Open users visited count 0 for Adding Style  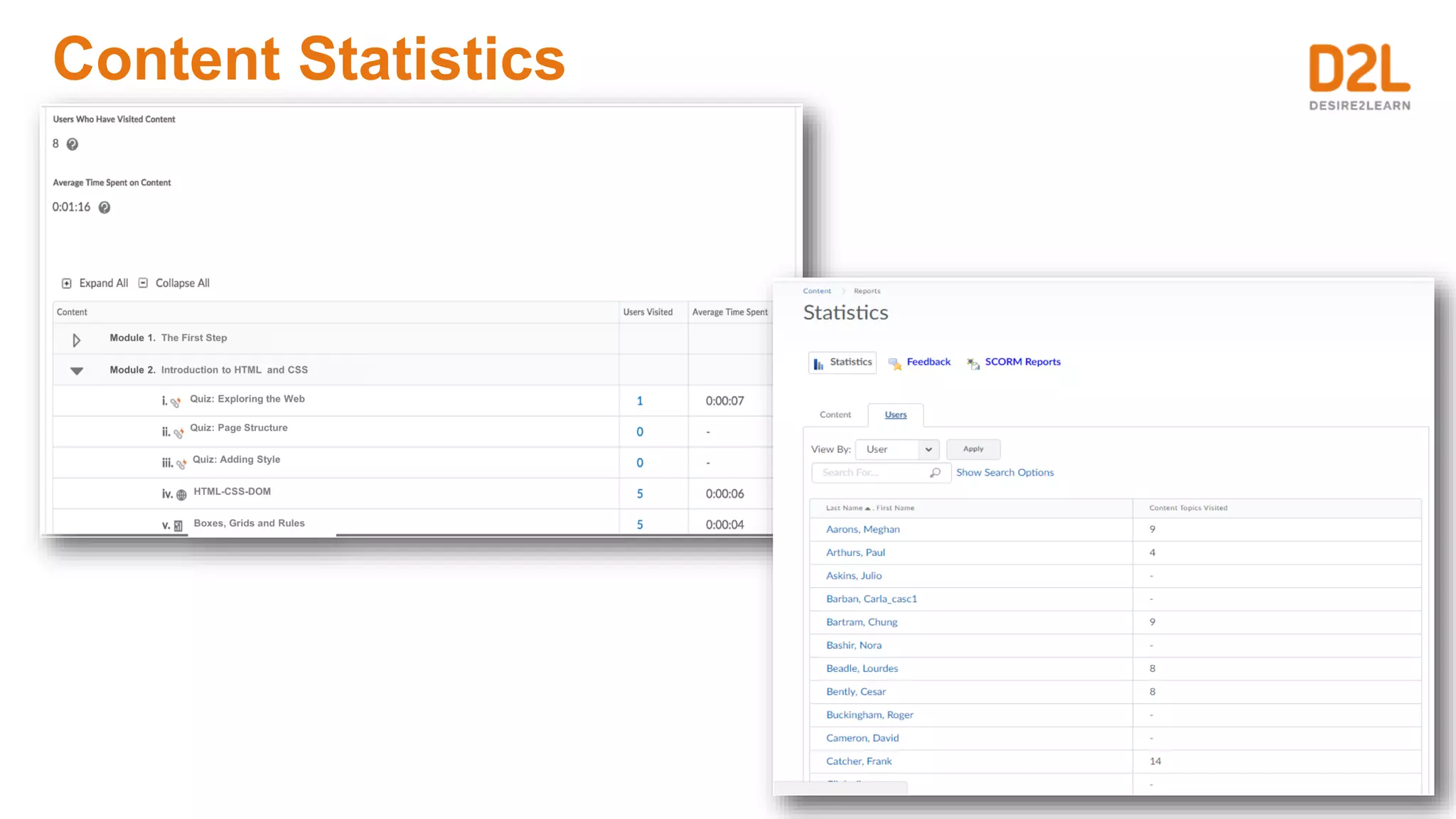coord(640,463)
